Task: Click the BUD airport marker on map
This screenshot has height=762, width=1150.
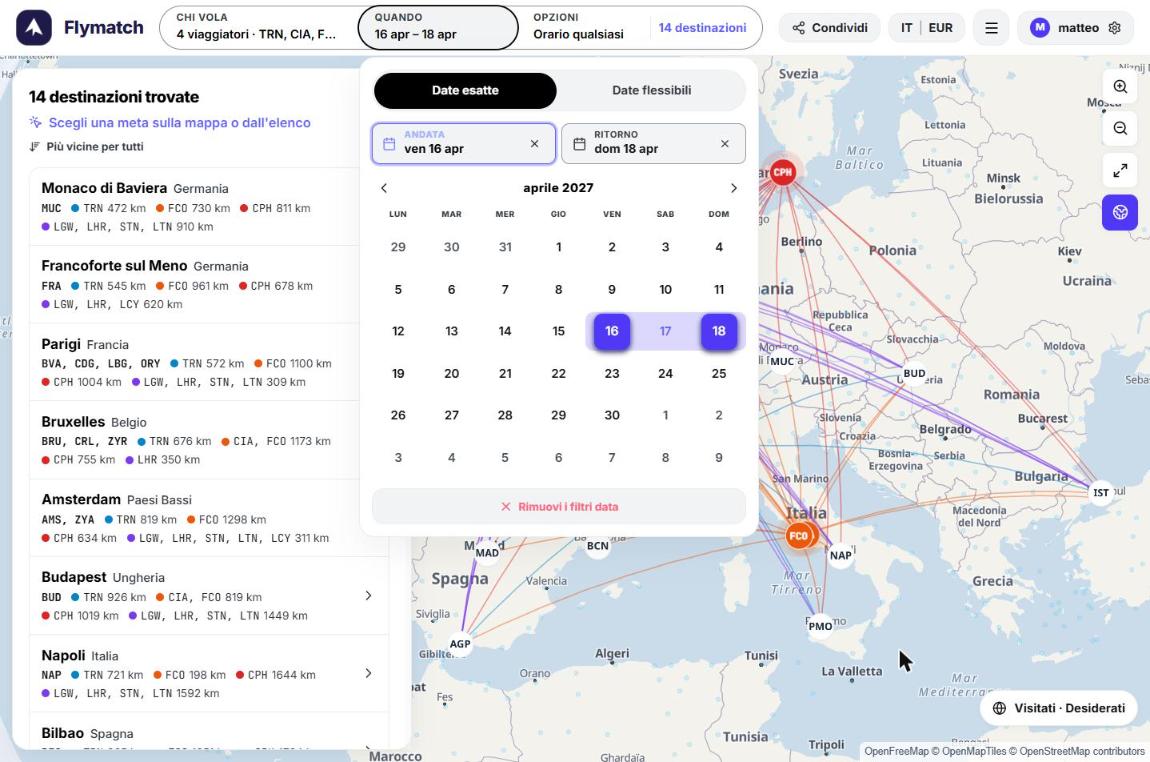Action: tap(914, 373)
